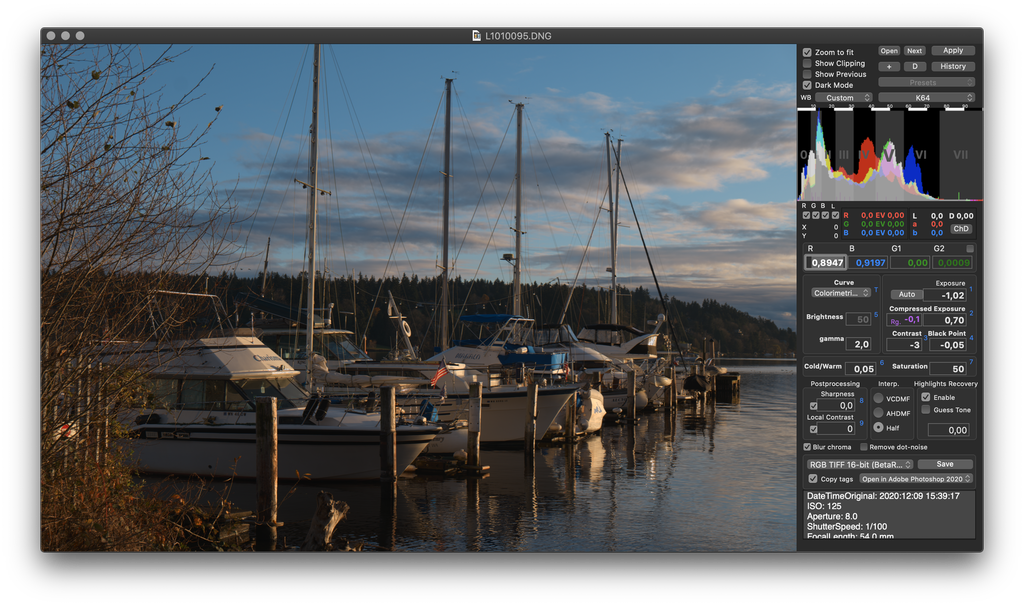Viewport: 1024px width, 606px height.
Task: Turn on Remove dot-noise
Action: [864, 447]
